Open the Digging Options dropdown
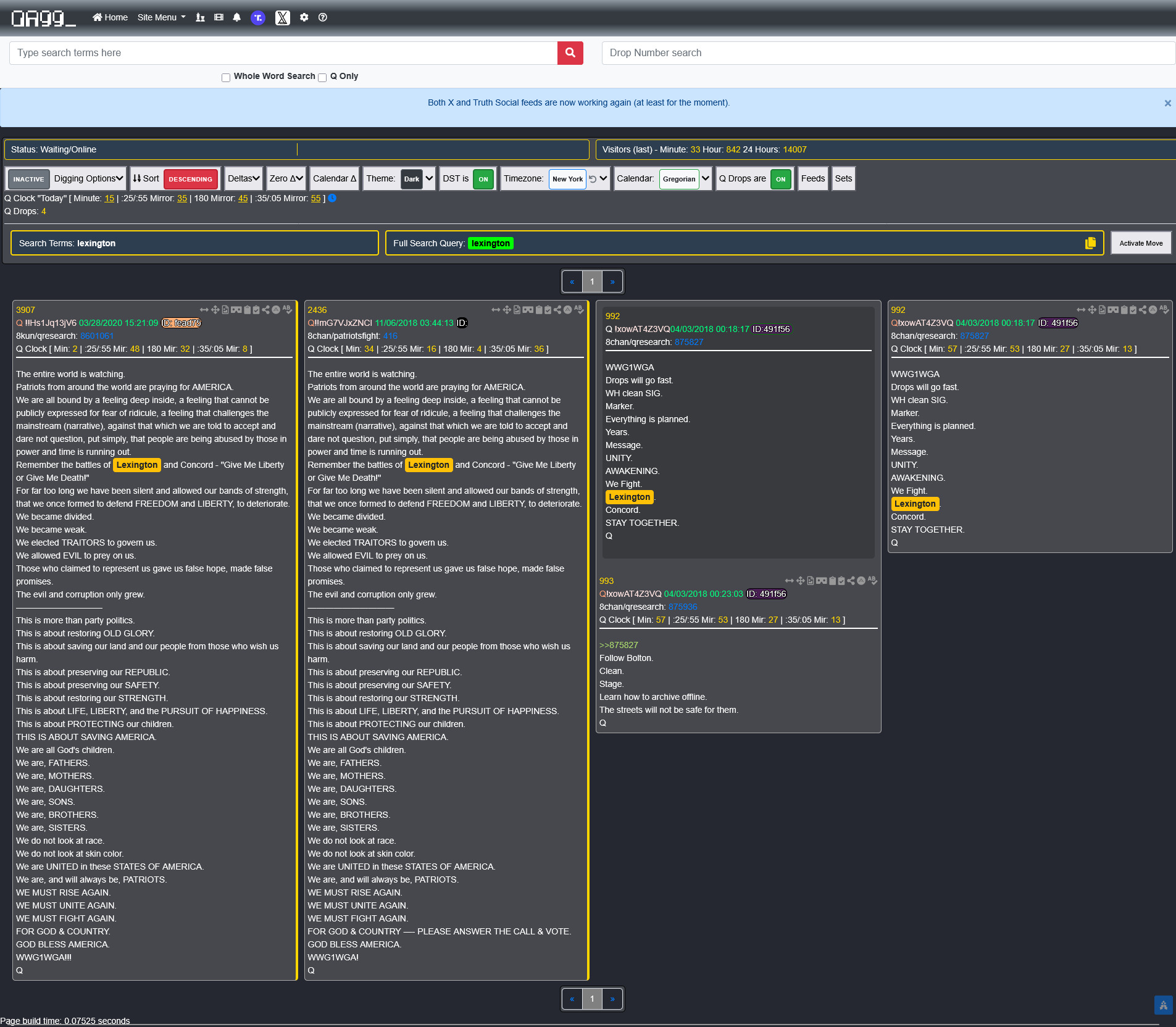Screen dimensions: 1176x1027 [88, 179]
